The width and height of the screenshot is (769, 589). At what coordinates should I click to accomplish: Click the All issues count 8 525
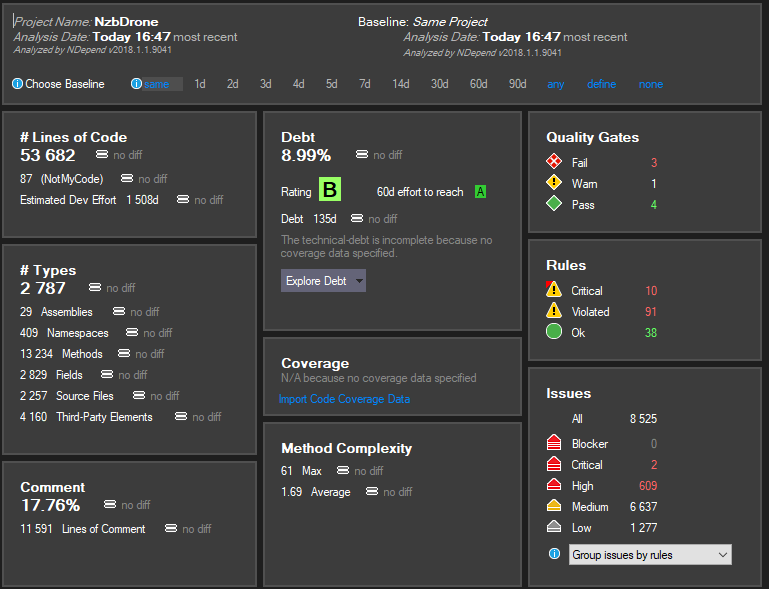[x=643, y=418]
